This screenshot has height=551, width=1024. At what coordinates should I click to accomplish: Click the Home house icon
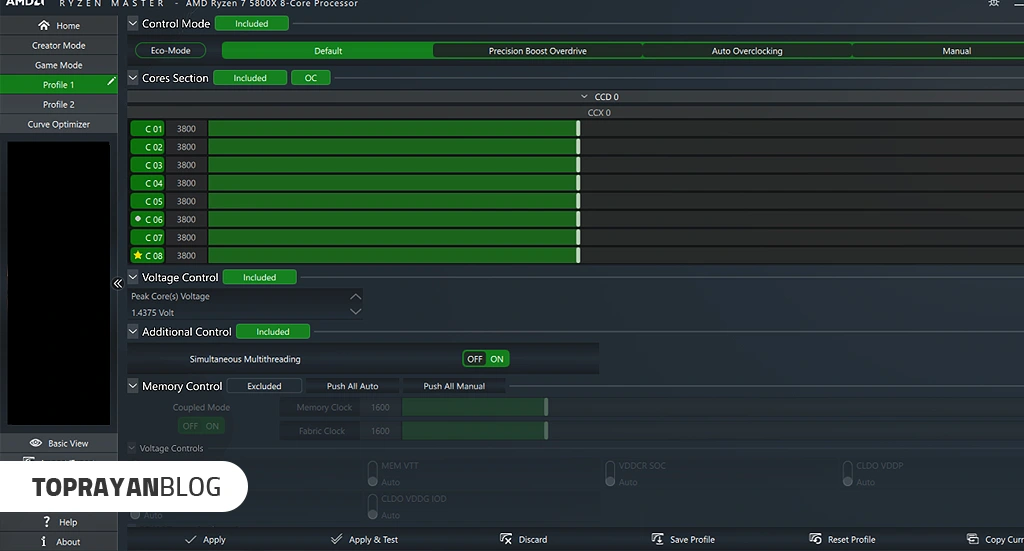tap(44, 25)
